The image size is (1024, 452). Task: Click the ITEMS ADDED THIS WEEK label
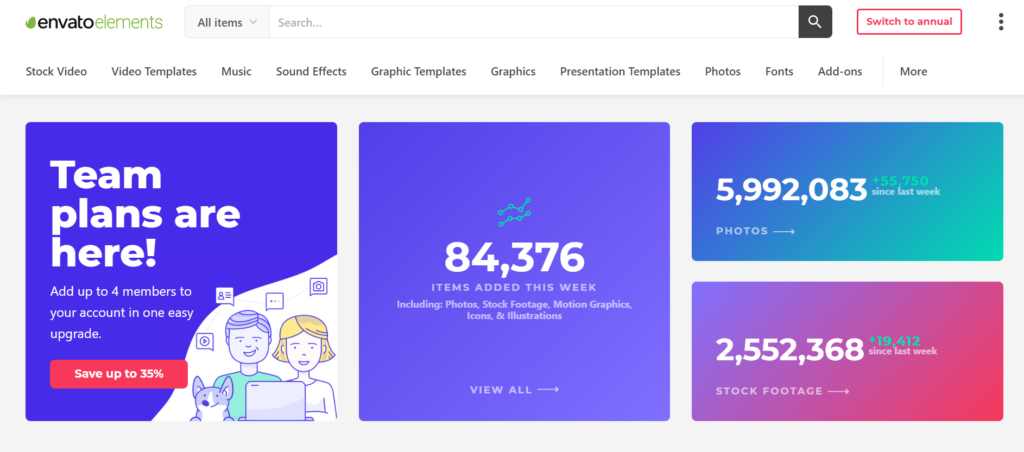515,287
